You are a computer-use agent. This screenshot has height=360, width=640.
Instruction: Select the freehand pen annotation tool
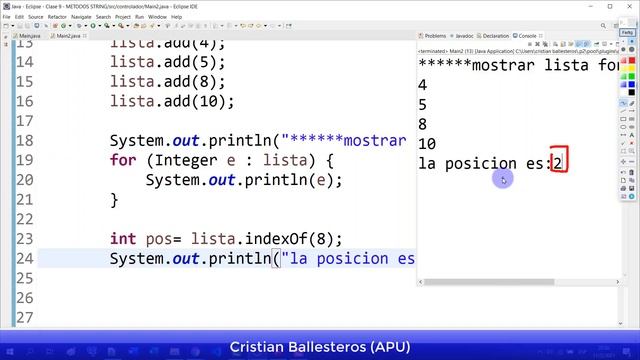[x=623, y=103]
